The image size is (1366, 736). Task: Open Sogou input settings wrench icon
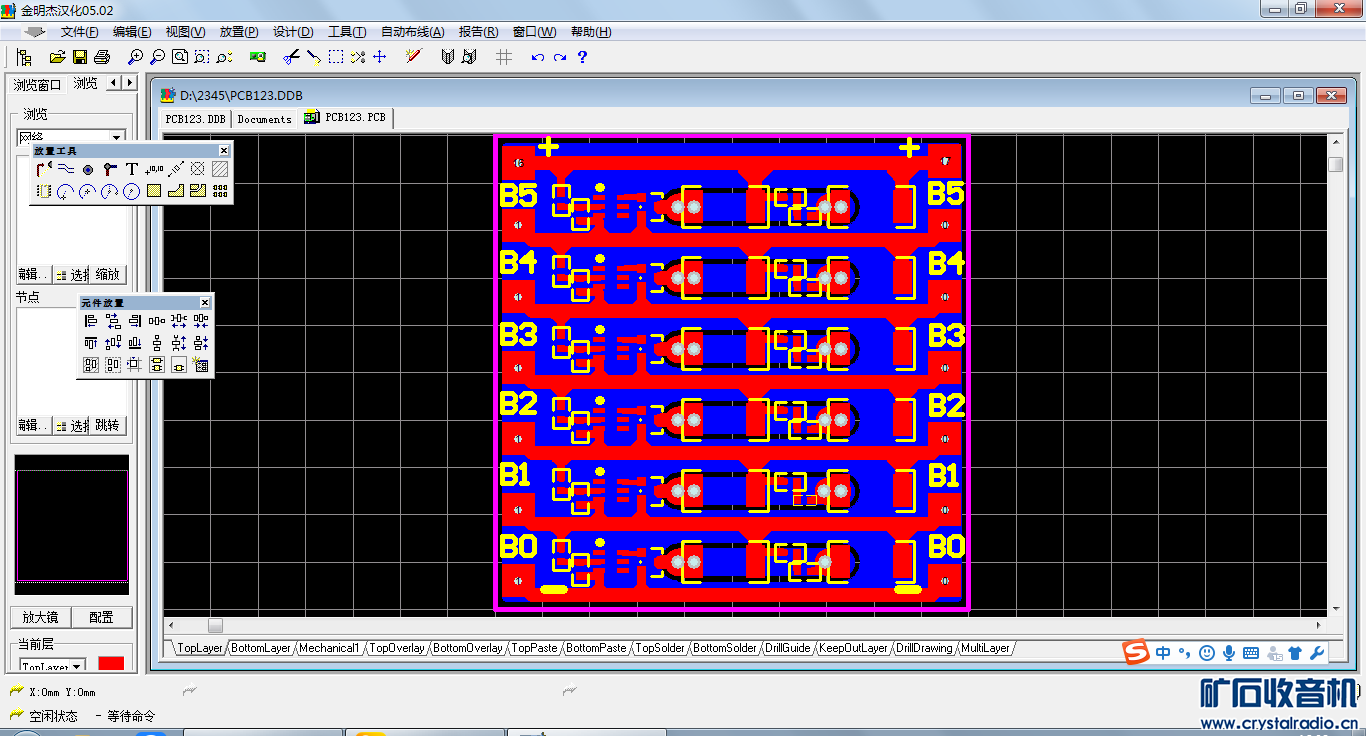pos(1316,653)
